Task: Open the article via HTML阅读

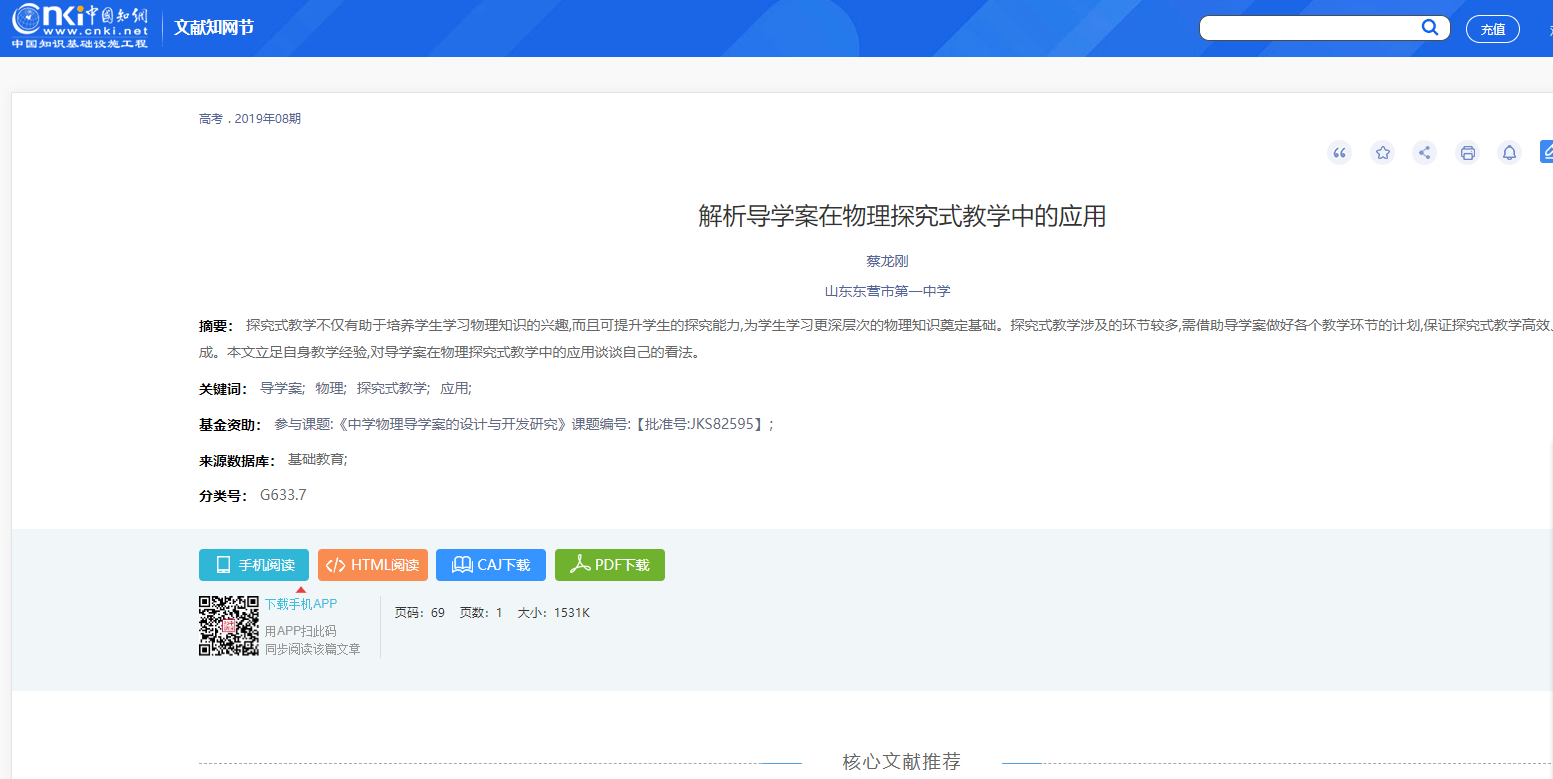Action: coord(373,565)
